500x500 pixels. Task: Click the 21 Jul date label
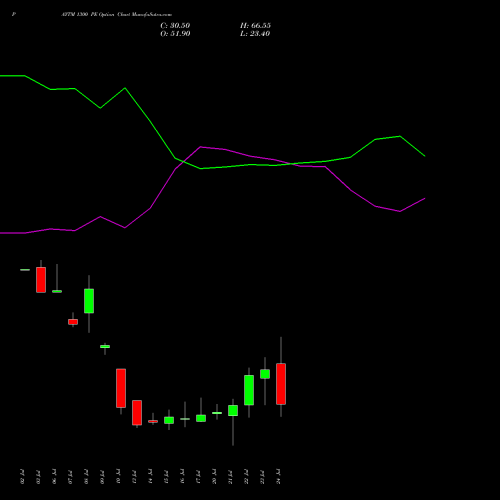click(230, 477)
